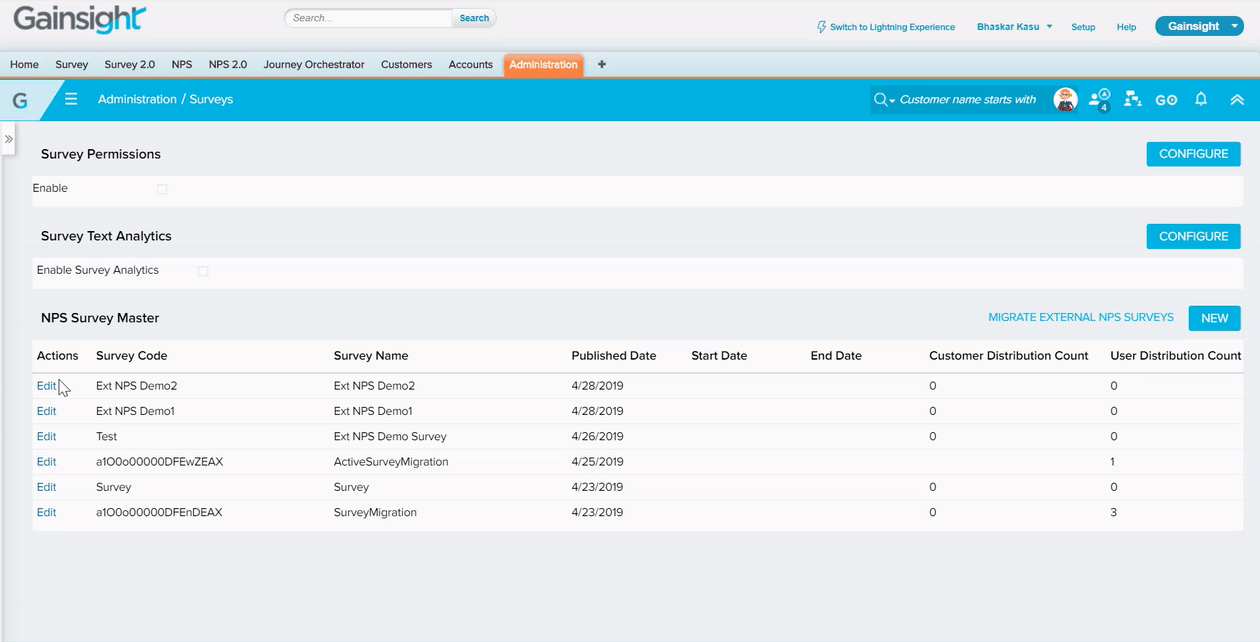Click the Start Date column header
This screenshot has width=1260, height=642.
(719, 356)
